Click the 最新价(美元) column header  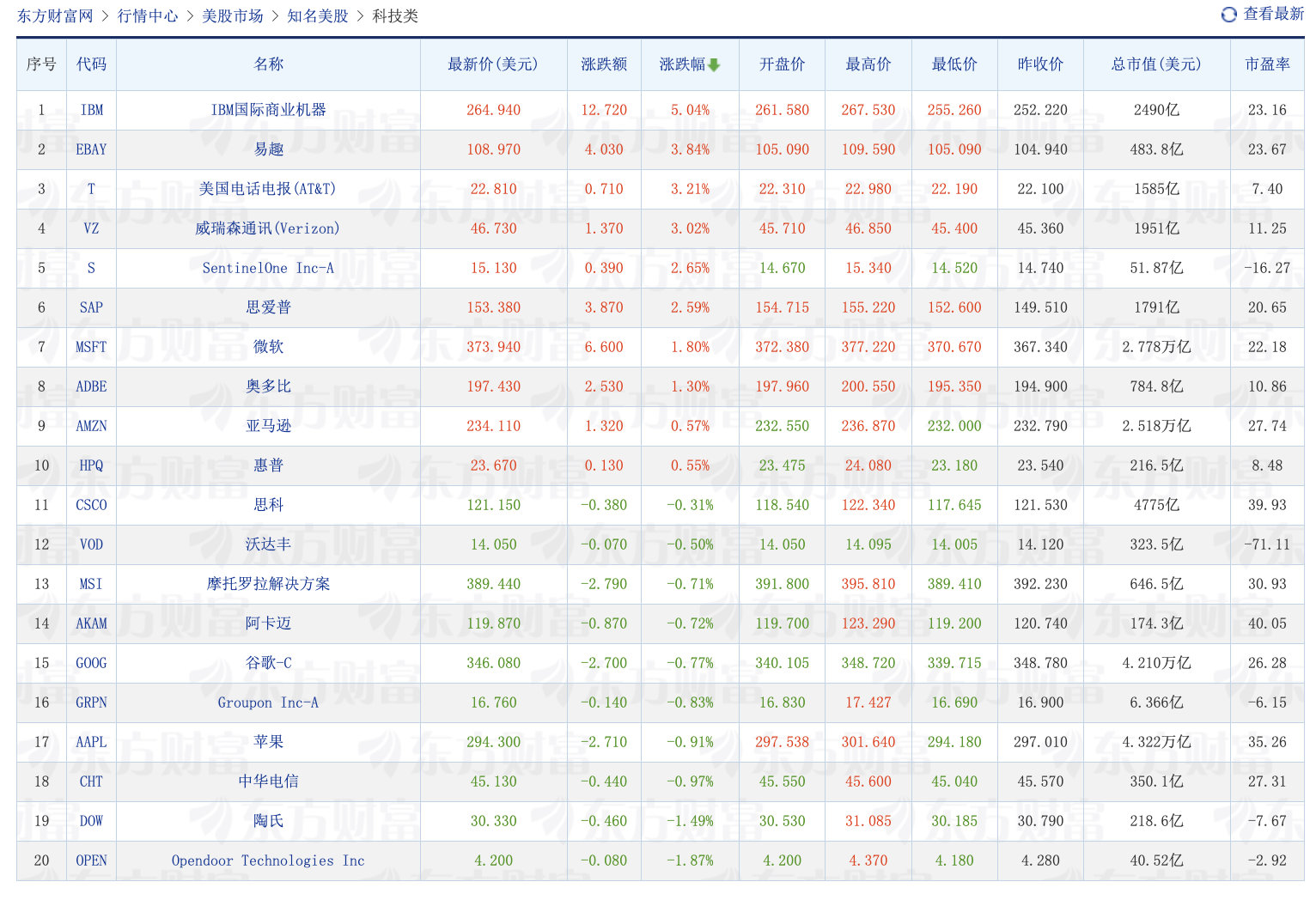[x=493, y=64]
